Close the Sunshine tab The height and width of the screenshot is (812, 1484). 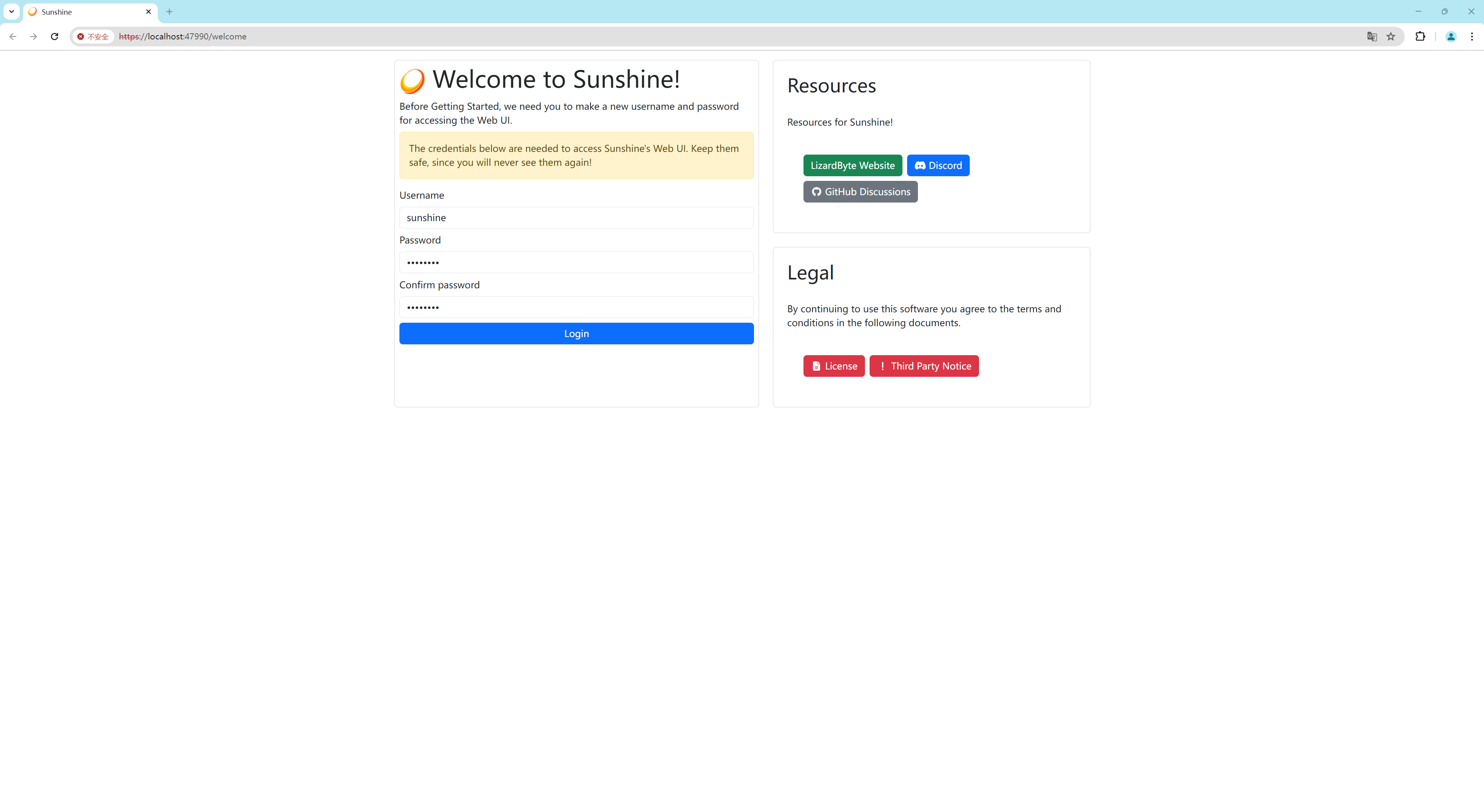(x=148, y=12)
